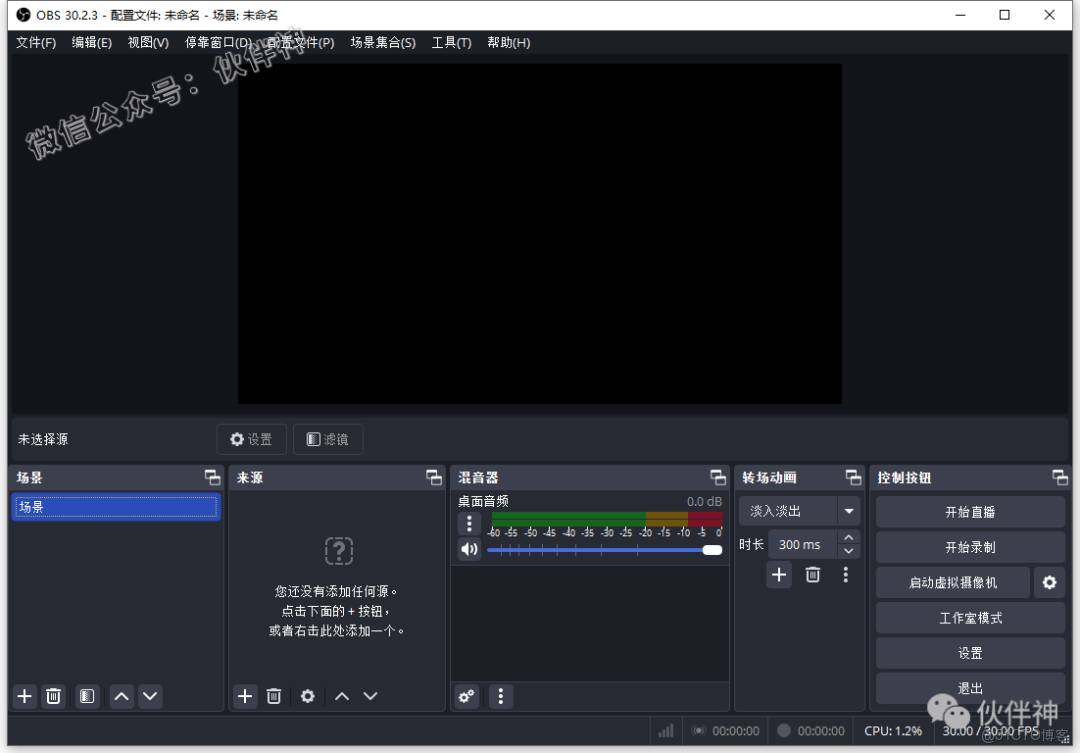This screenshot has width=1080, height=753.
Task: Start streaming with 开始直播
Action: coord(970,511)
